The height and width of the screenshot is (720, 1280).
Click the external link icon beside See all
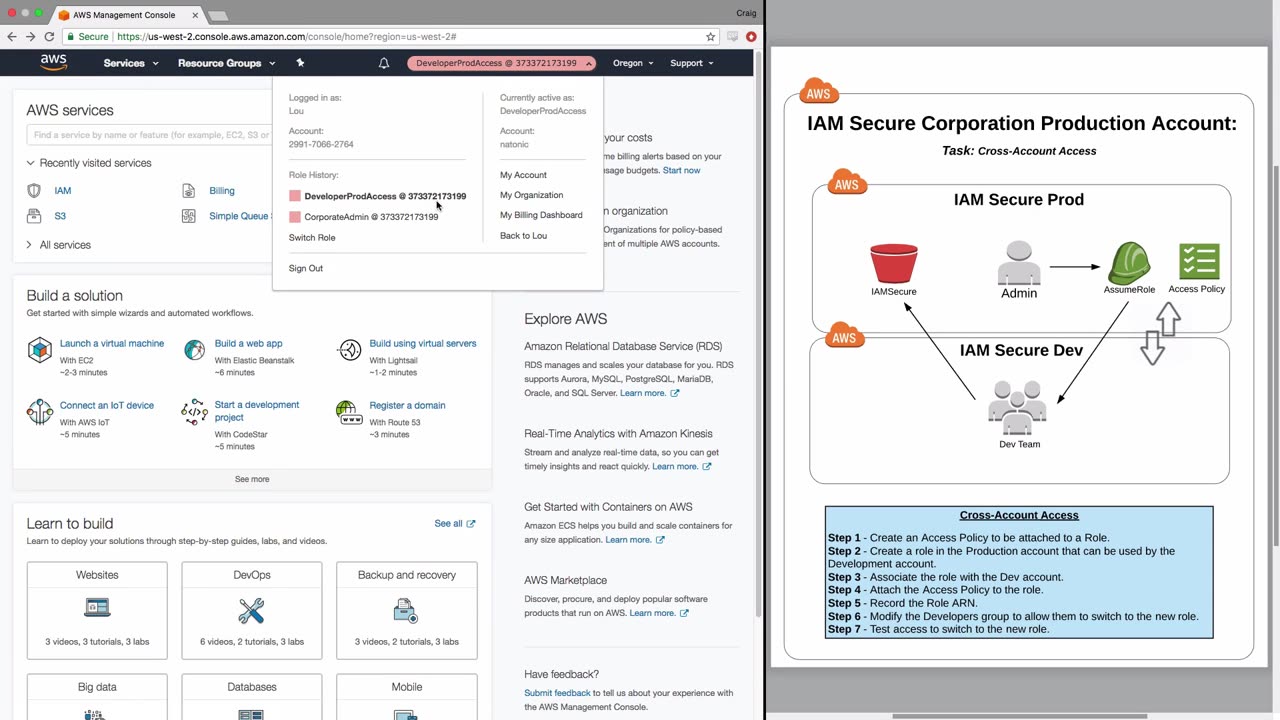471,524
